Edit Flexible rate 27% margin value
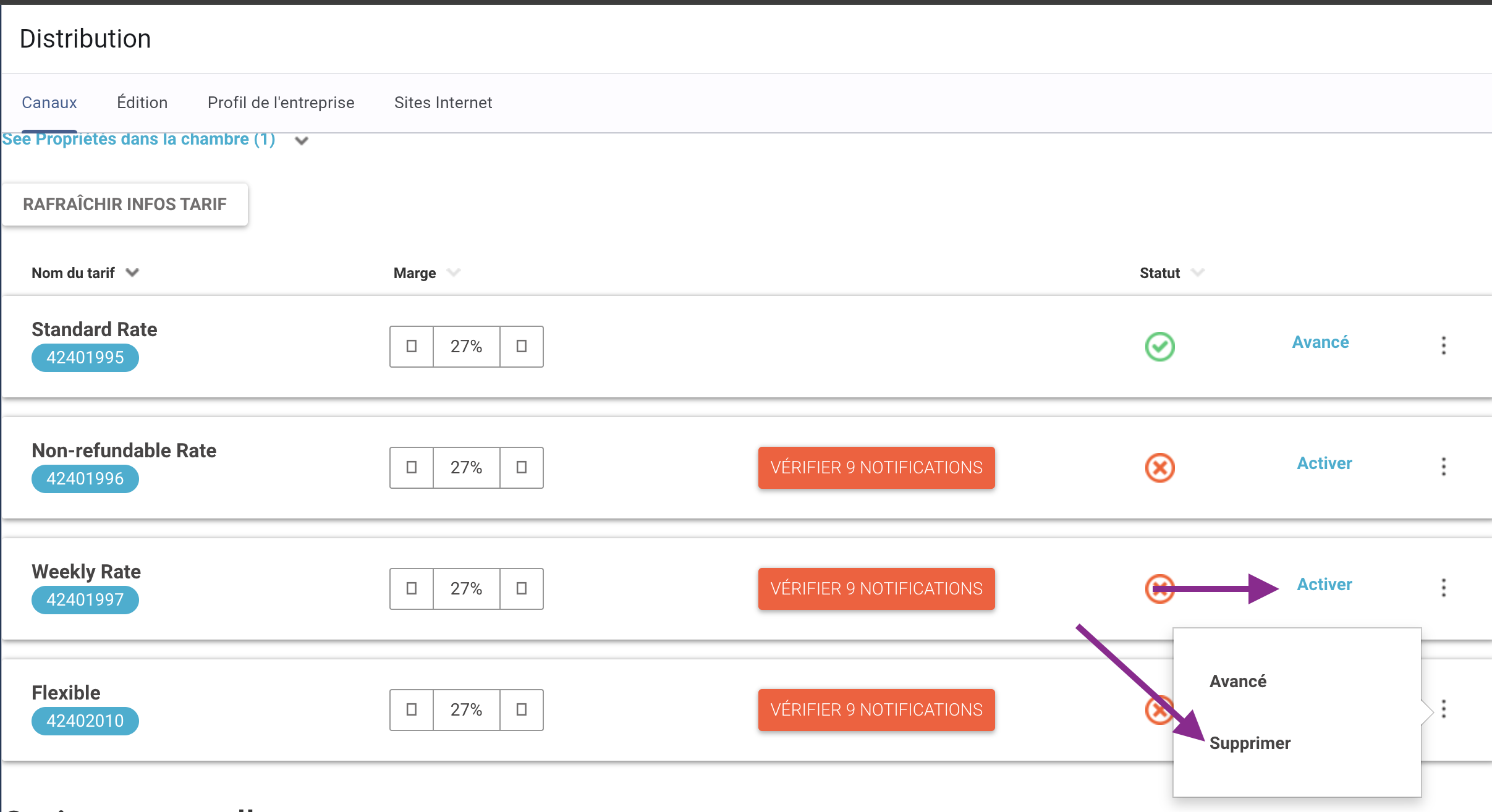Image resolution: width=1492 pixels, height=812 pixels. point(467,709)
